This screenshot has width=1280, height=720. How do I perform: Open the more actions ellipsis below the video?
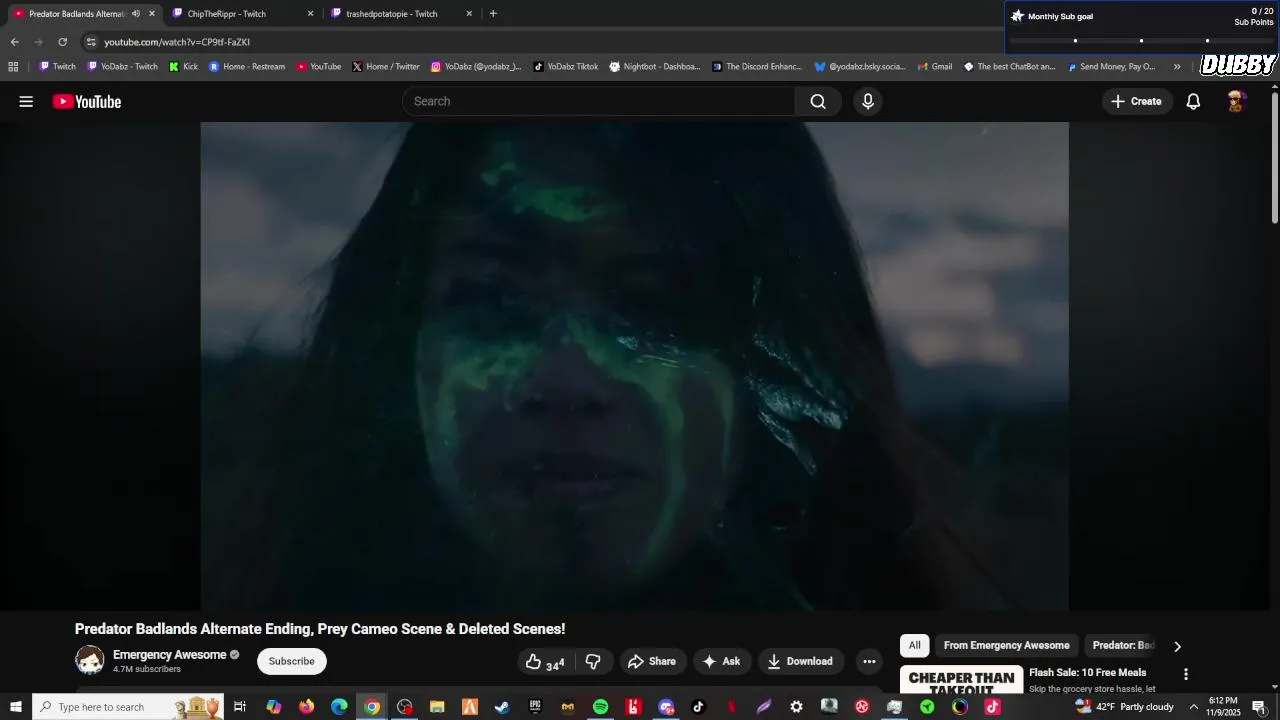click(x=869, y=661)
